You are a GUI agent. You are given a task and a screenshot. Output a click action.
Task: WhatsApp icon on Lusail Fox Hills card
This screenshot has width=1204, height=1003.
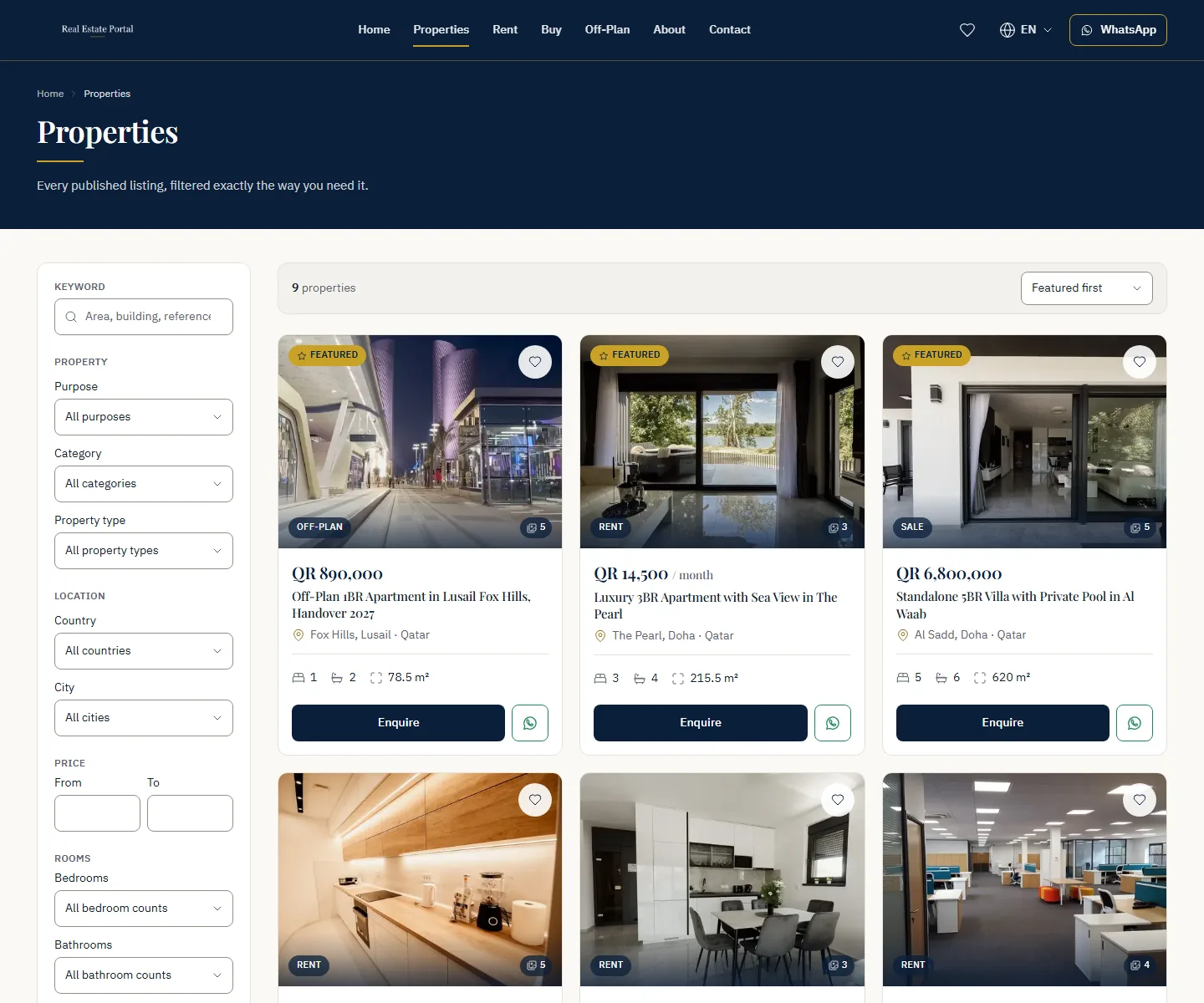[530, 723]
